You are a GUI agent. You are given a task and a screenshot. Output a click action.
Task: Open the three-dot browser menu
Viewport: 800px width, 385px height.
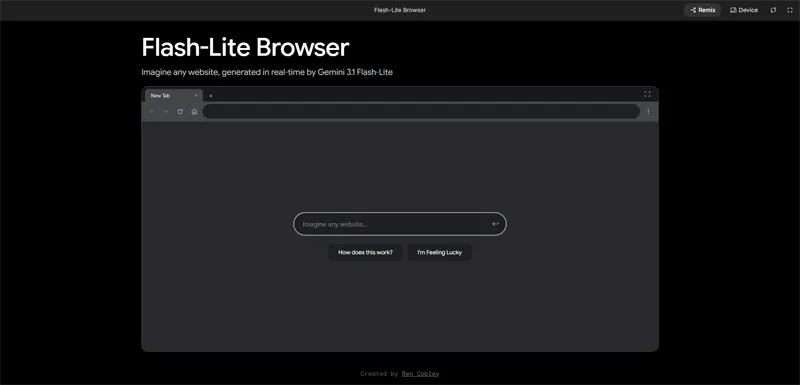click(648, 112)
